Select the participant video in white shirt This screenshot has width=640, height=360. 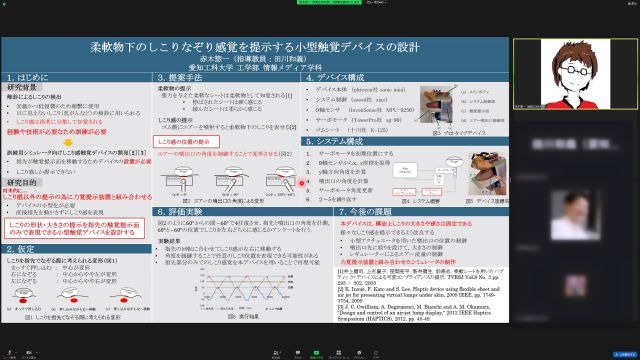pos(576,215)
